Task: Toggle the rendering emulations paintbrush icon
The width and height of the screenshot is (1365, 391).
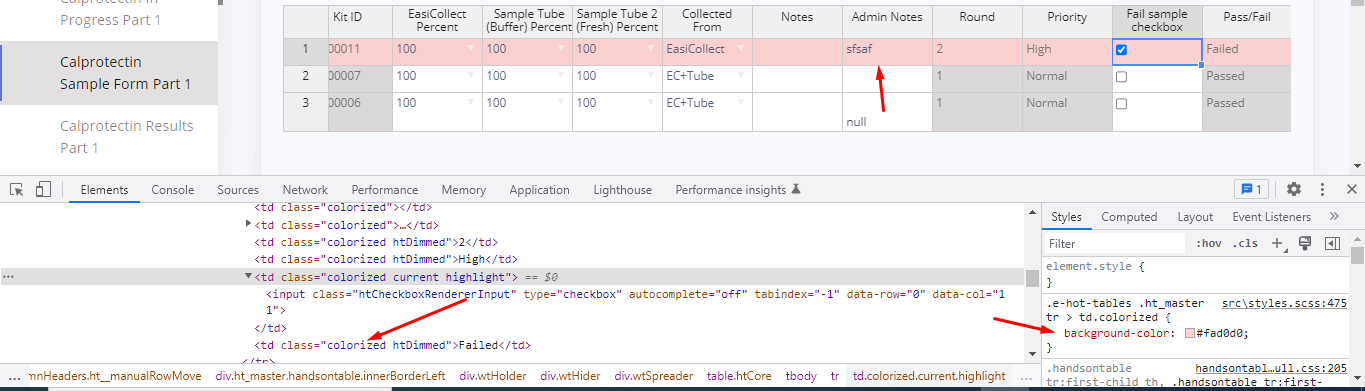Action: click(x=1305, y=243)
